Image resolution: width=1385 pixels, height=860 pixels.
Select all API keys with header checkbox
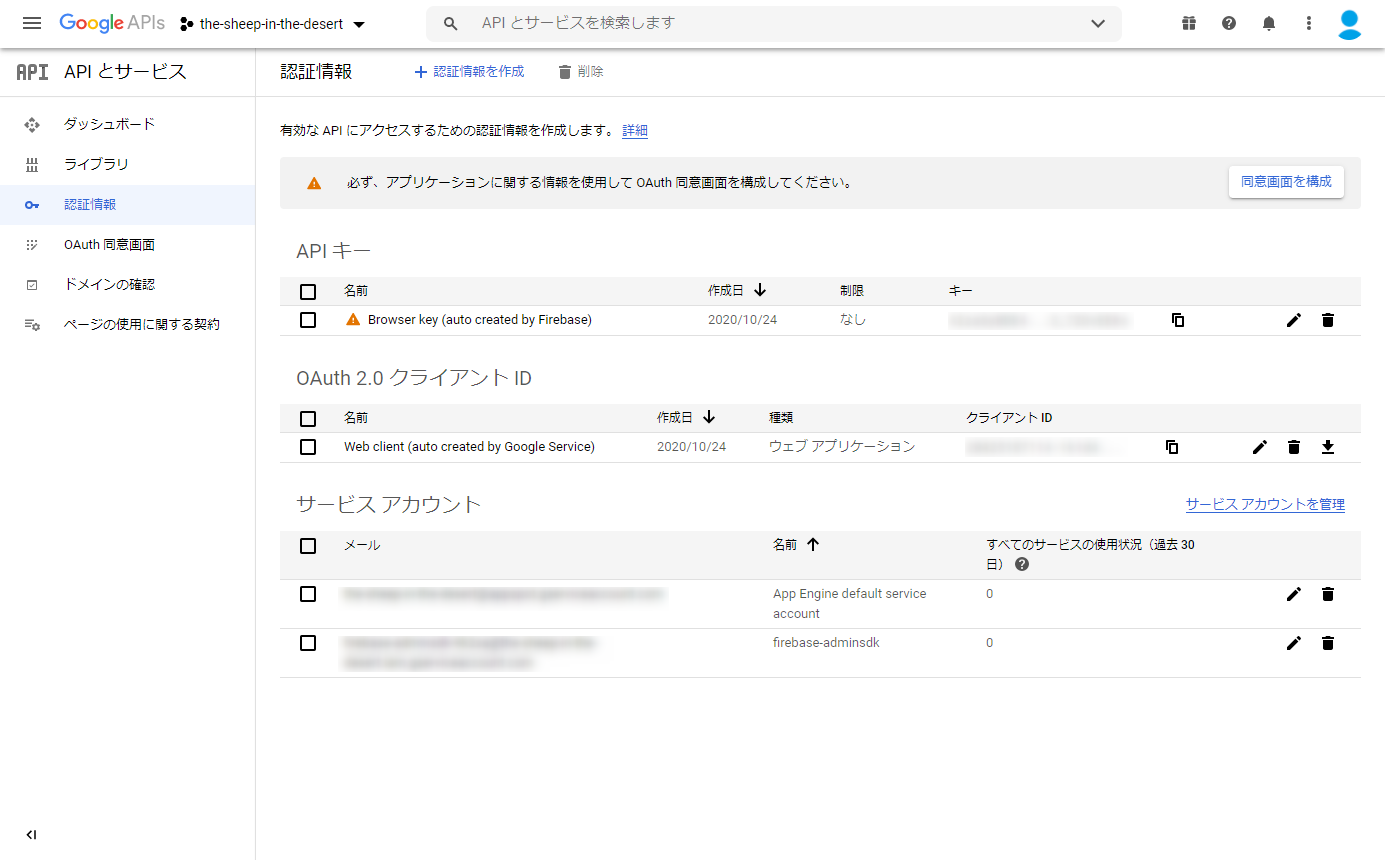coord(307,291)
